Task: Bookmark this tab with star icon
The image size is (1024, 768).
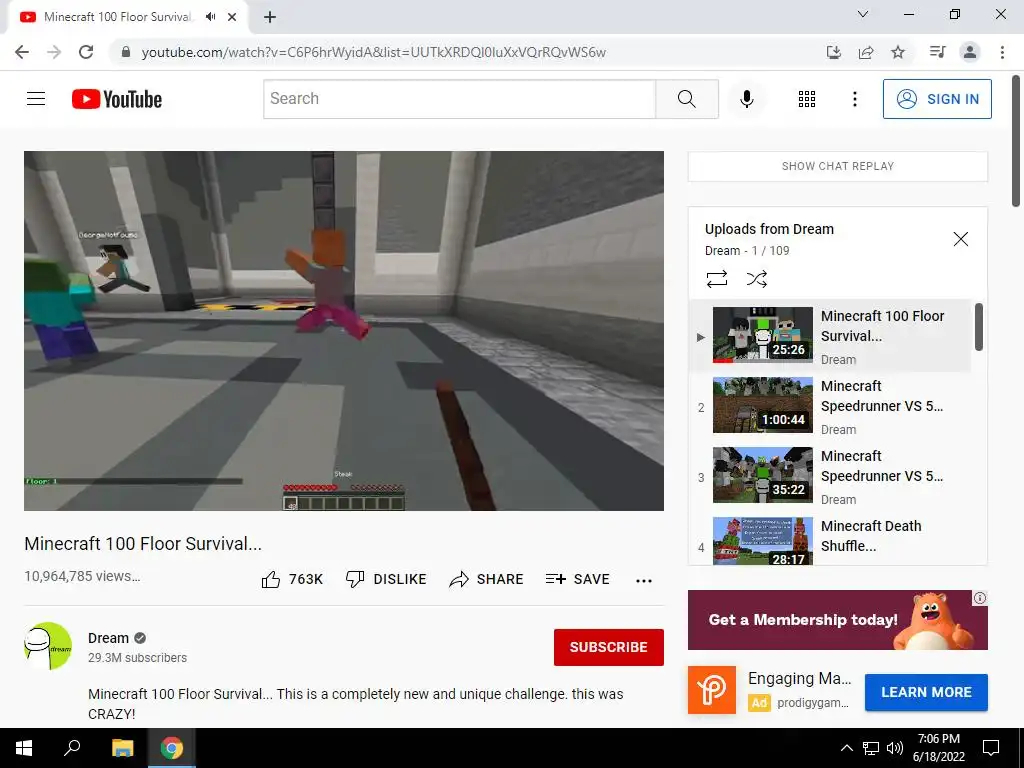Action: (898, 52)
